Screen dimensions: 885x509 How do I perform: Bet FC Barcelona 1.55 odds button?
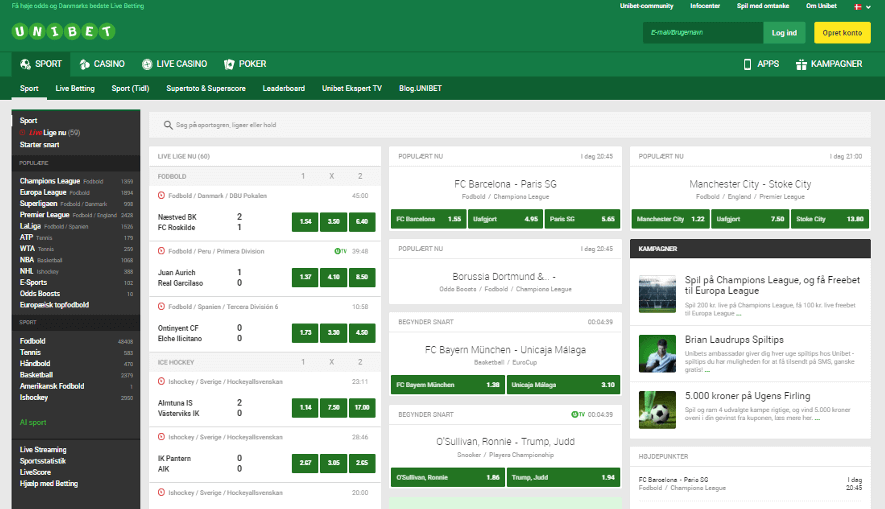click(x=428, y=219)
